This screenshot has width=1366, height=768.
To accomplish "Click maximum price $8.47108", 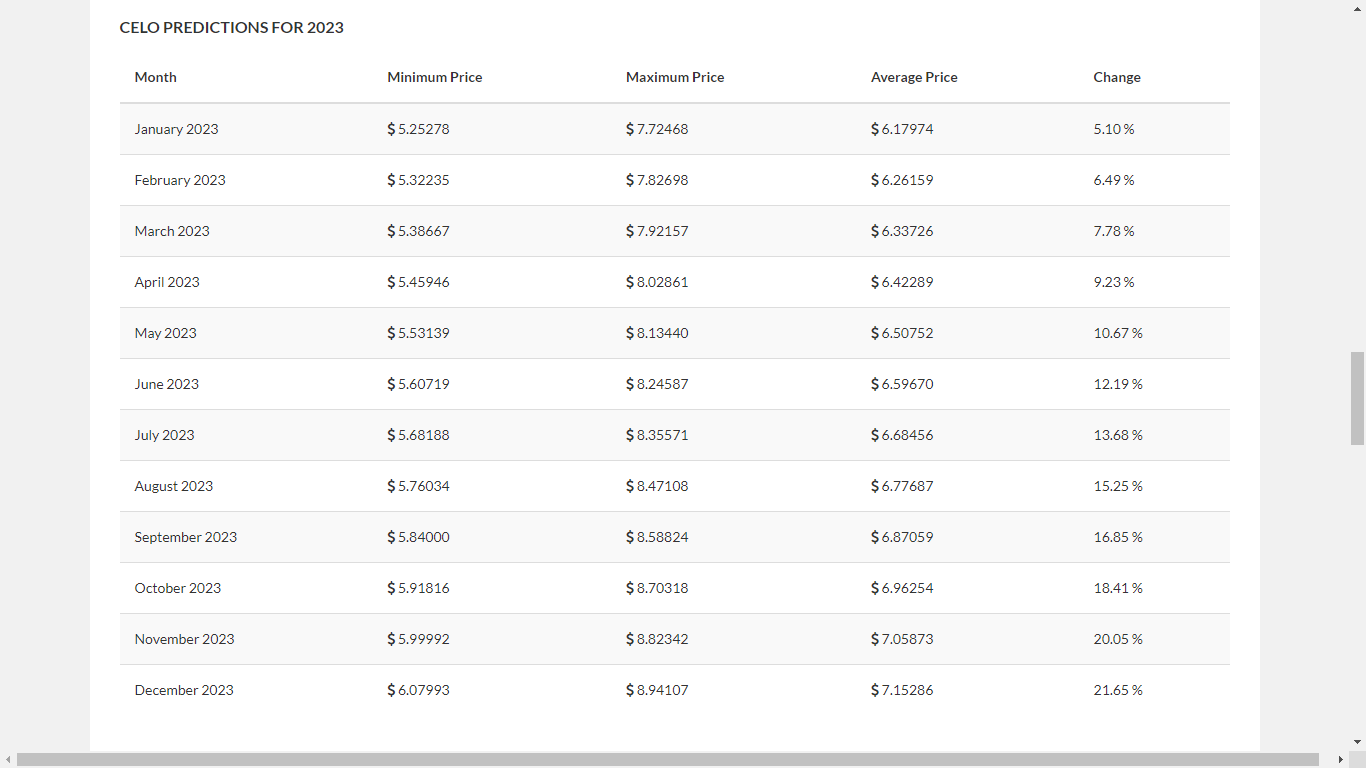I will coord(657,486).
